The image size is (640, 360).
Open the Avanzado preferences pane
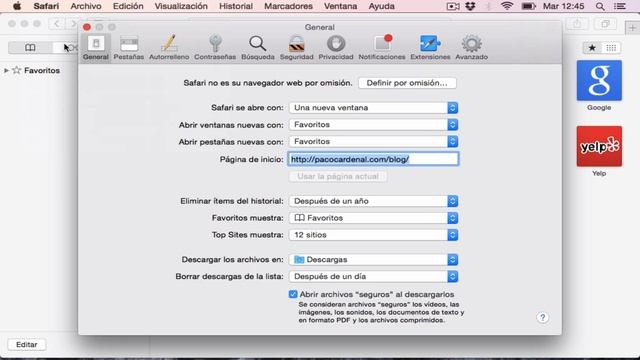pyautogui.click(x=471, y=48)
